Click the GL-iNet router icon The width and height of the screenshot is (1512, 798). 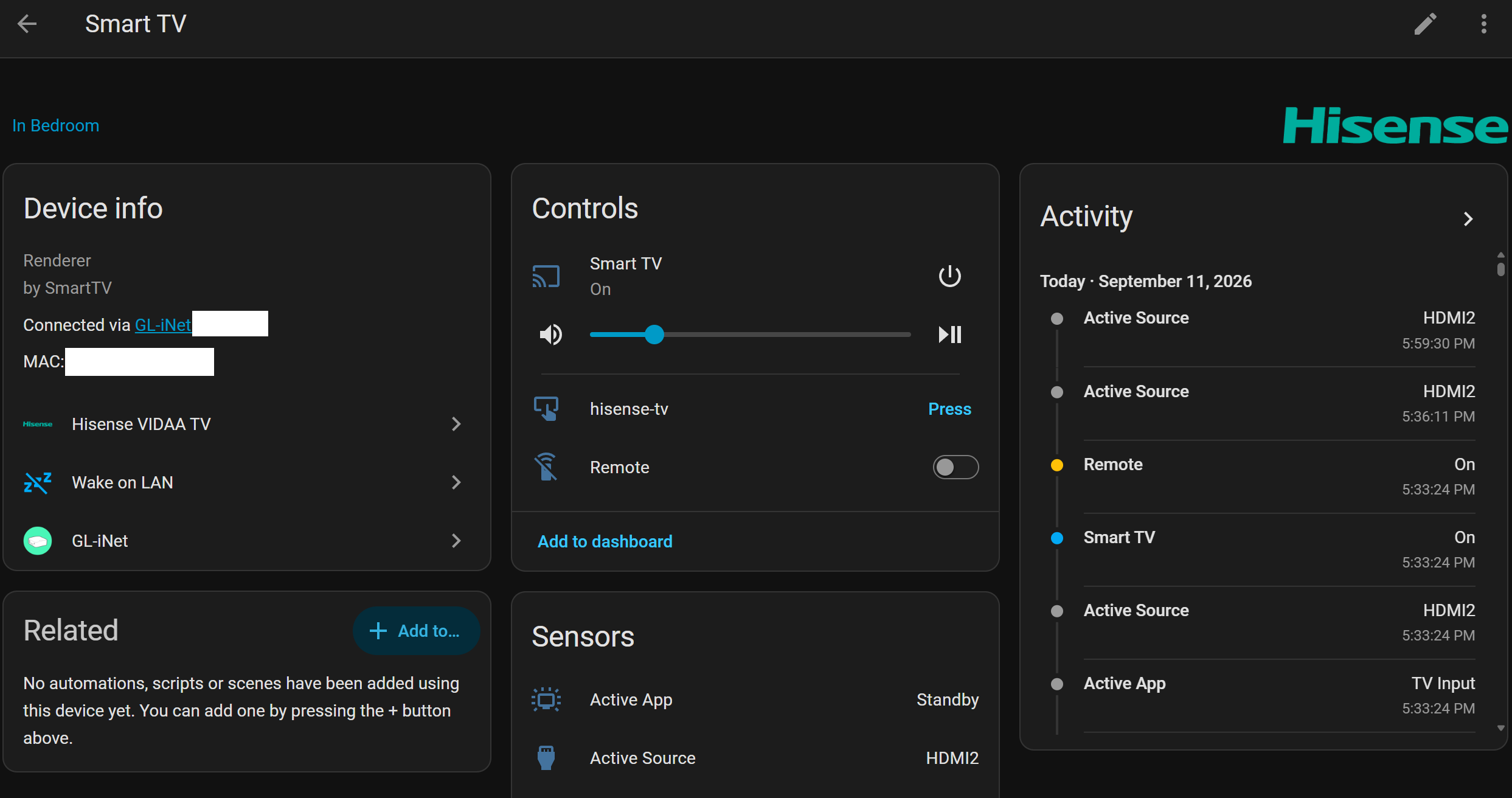[x=38, y=541]
